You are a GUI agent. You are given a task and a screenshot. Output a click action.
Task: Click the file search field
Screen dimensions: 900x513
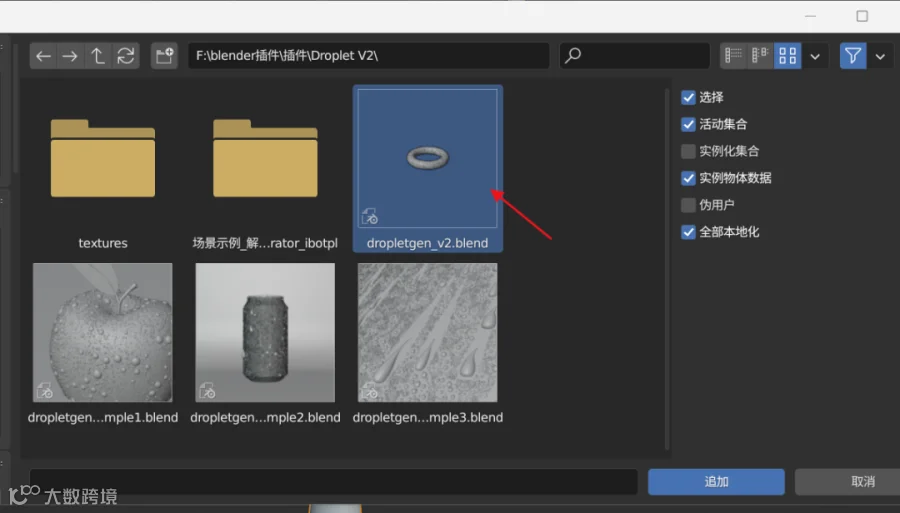pos(635,56)
